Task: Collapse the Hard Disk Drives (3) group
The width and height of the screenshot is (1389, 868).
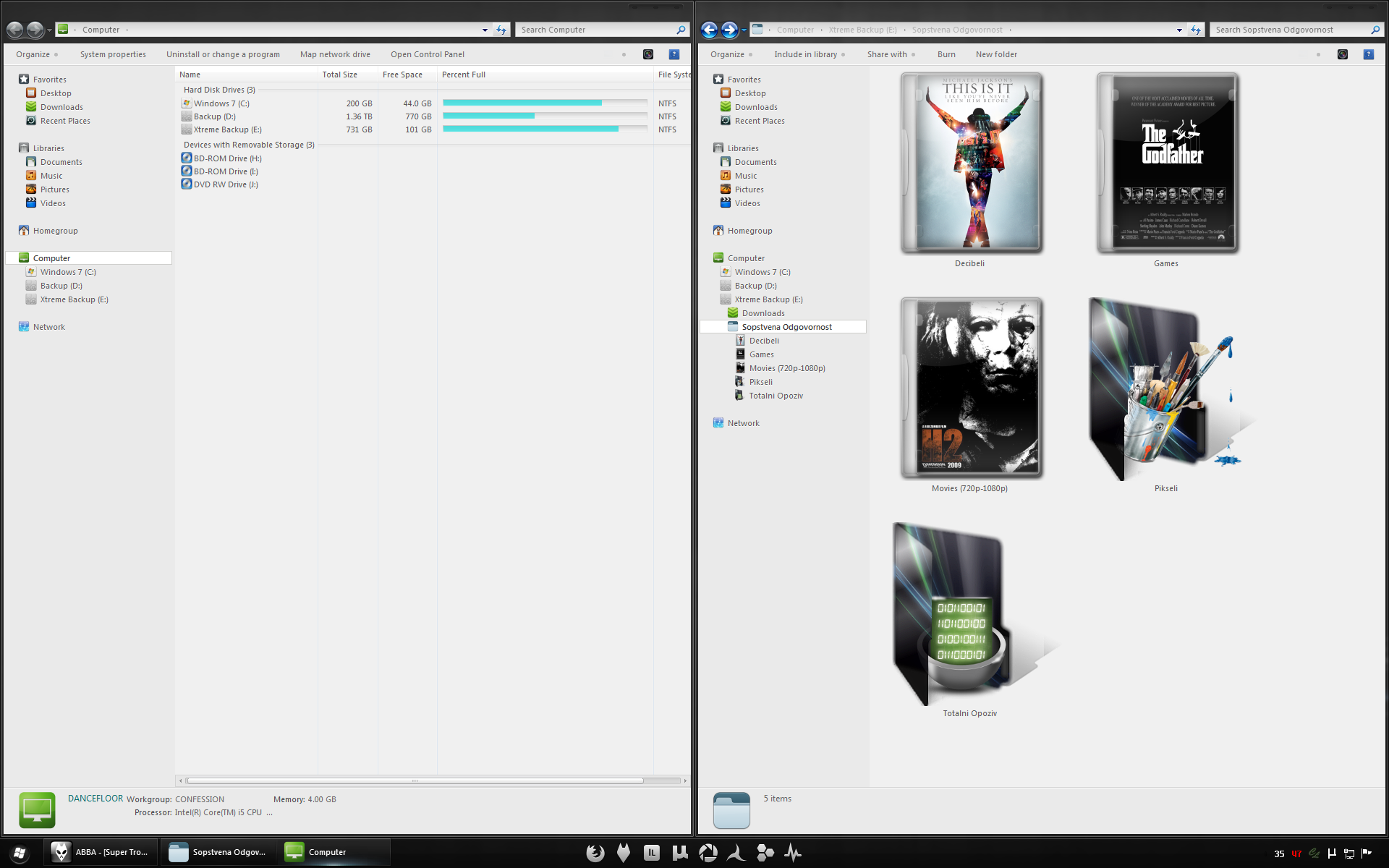Action: [x=219, y=90]
